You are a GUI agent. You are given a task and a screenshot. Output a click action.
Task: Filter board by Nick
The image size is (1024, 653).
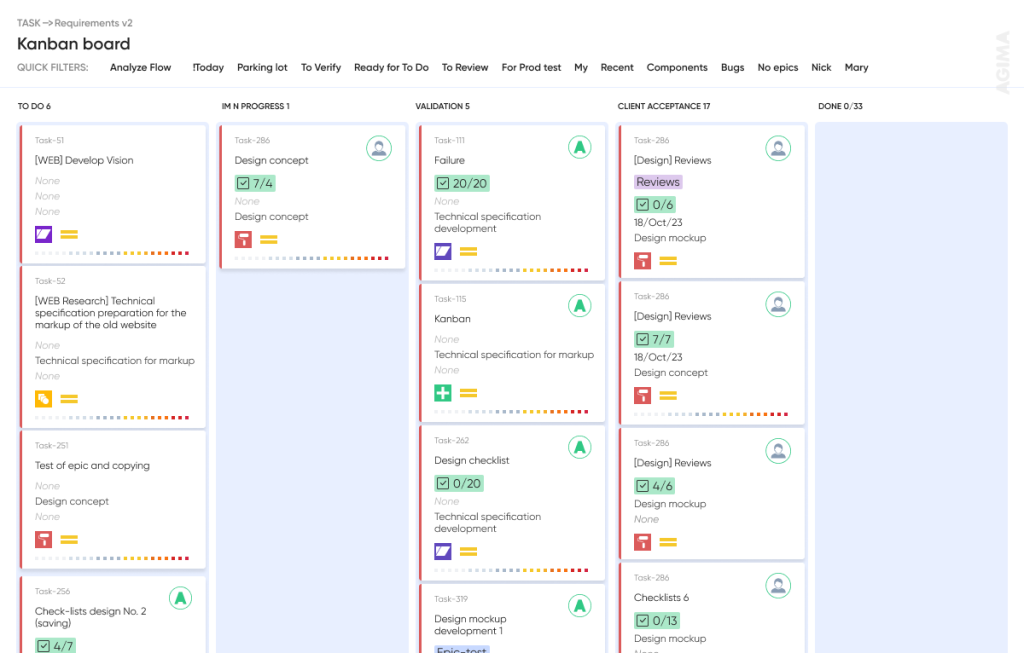822,67
